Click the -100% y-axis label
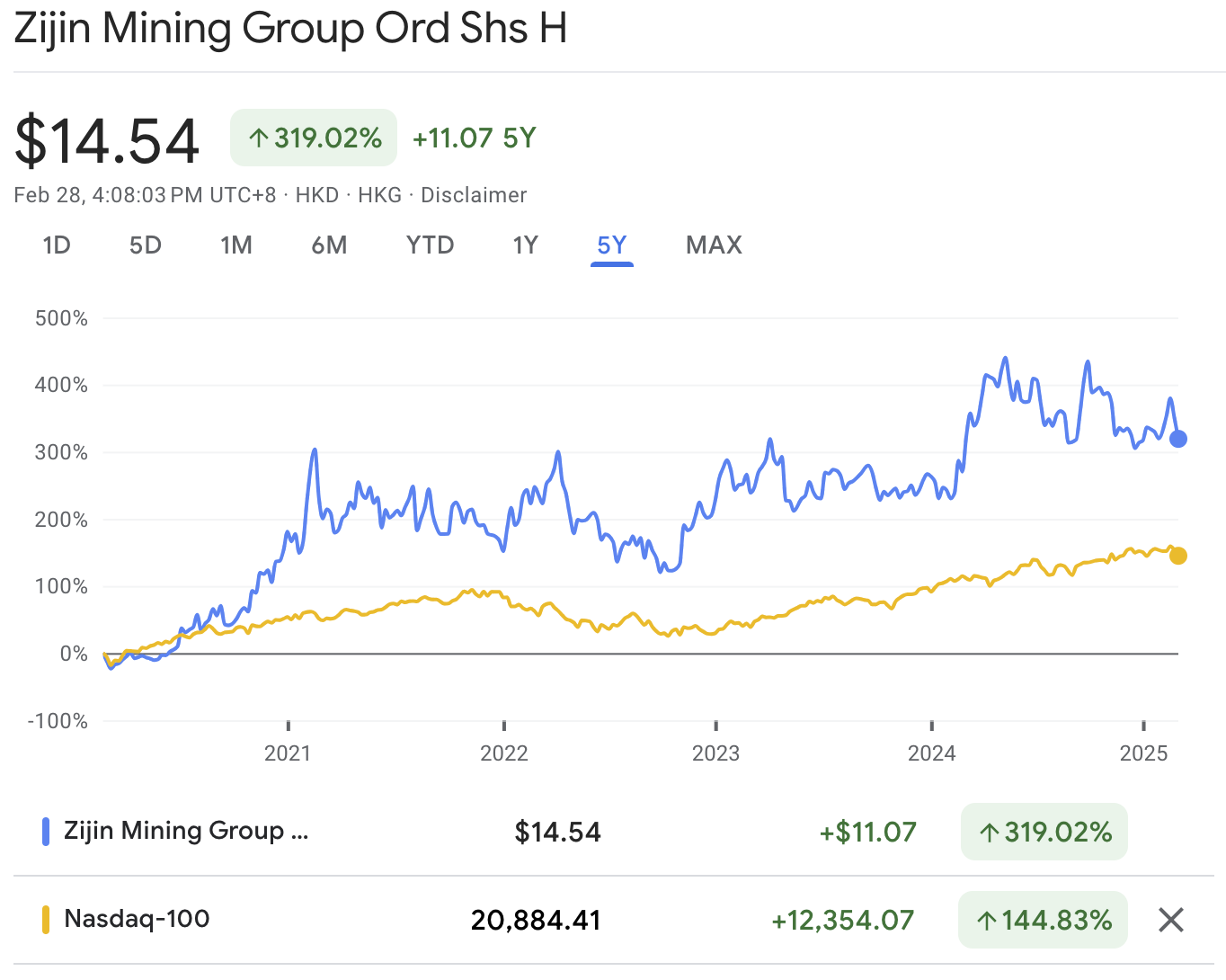1226x980 pixels. (58, 721)
